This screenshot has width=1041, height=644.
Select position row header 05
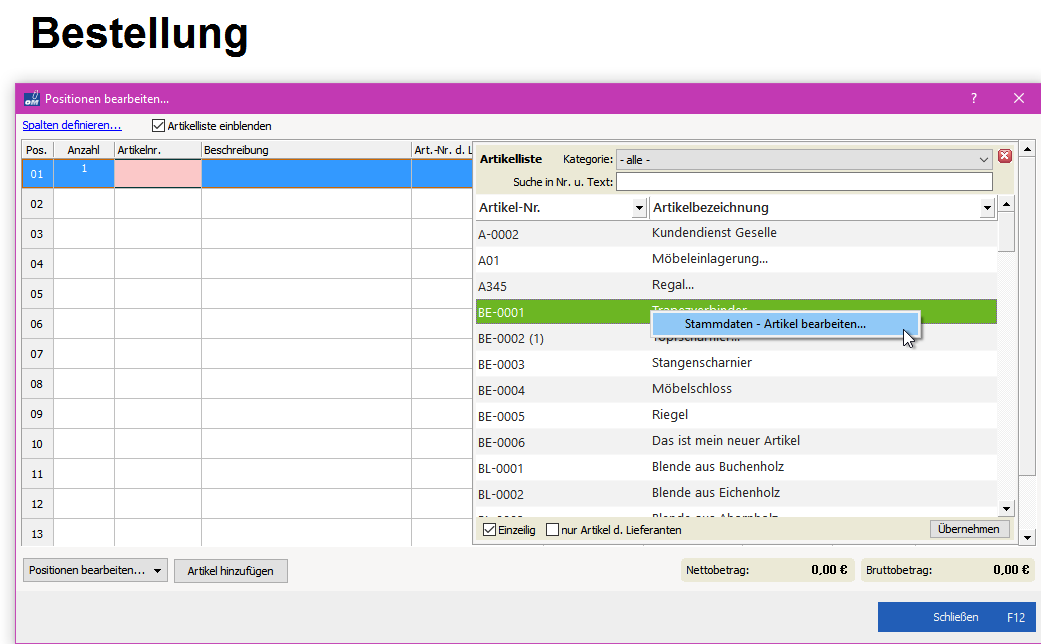tap(37, 293)
